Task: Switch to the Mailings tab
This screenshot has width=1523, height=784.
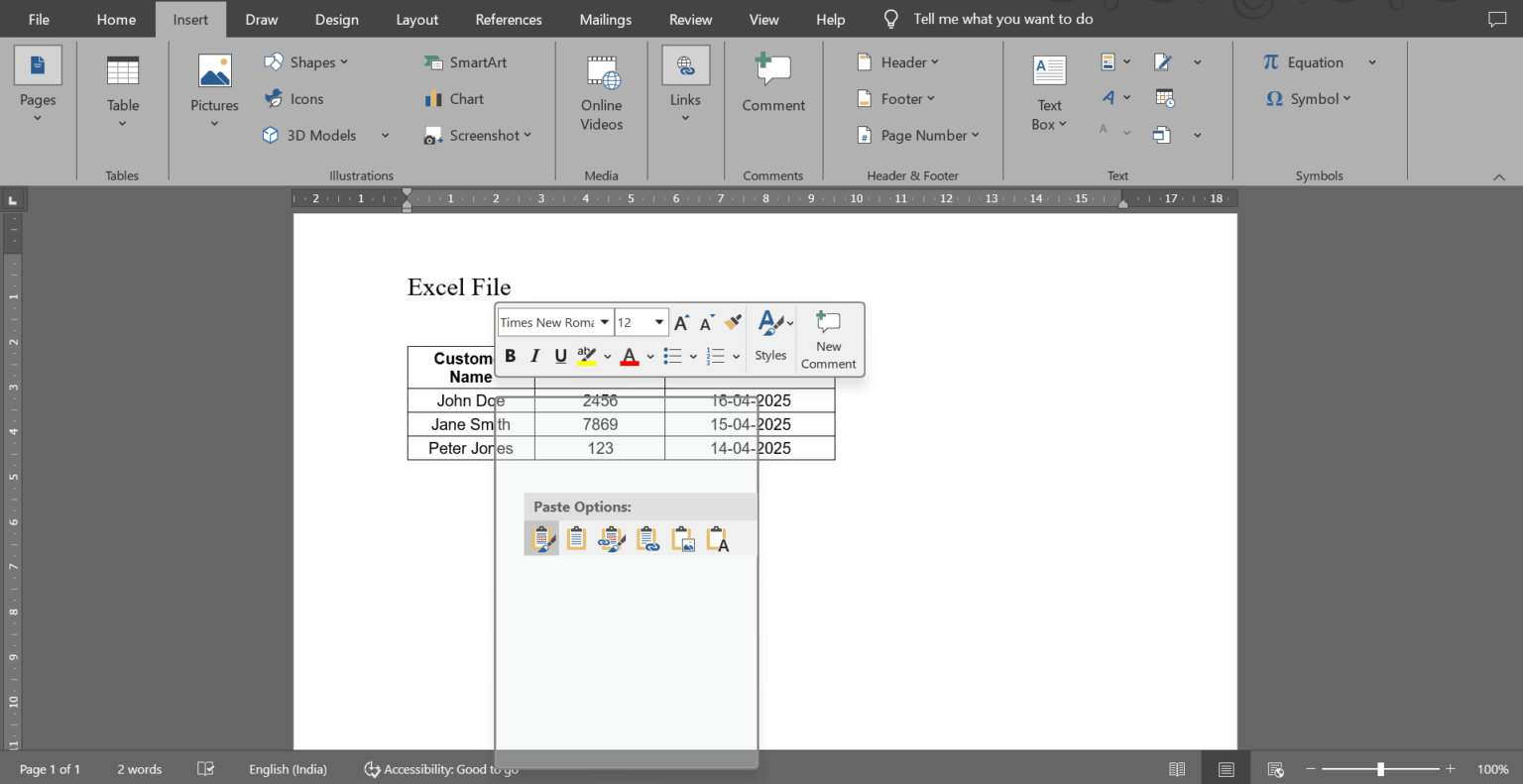Action: coord(605,18)
